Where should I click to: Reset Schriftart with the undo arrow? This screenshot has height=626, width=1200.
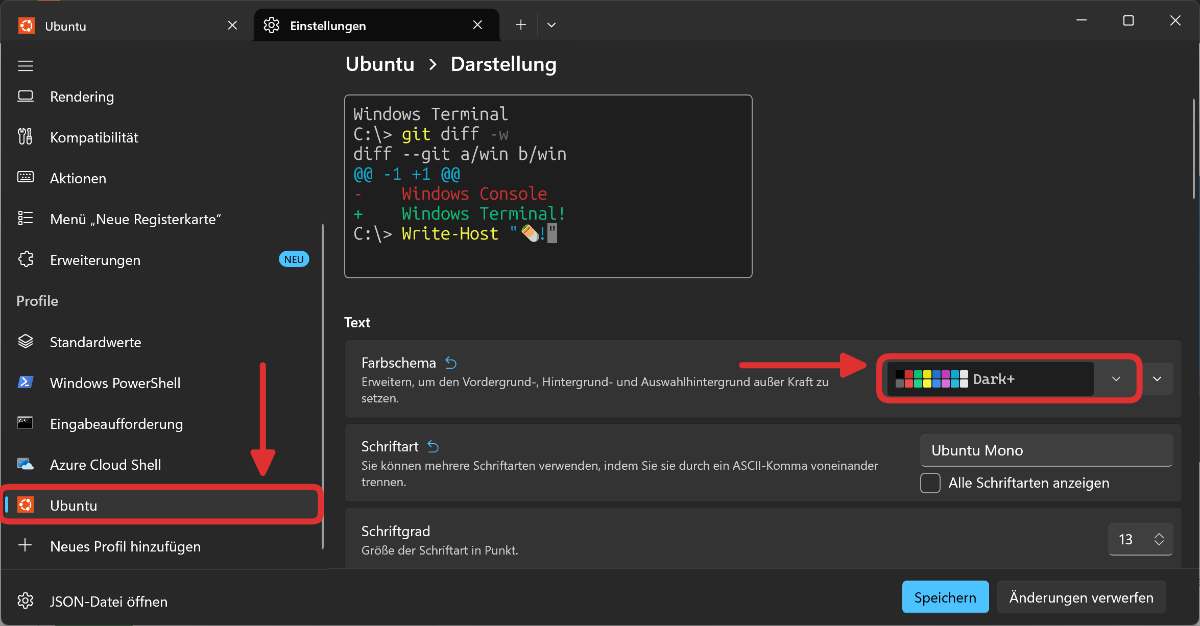433,446
